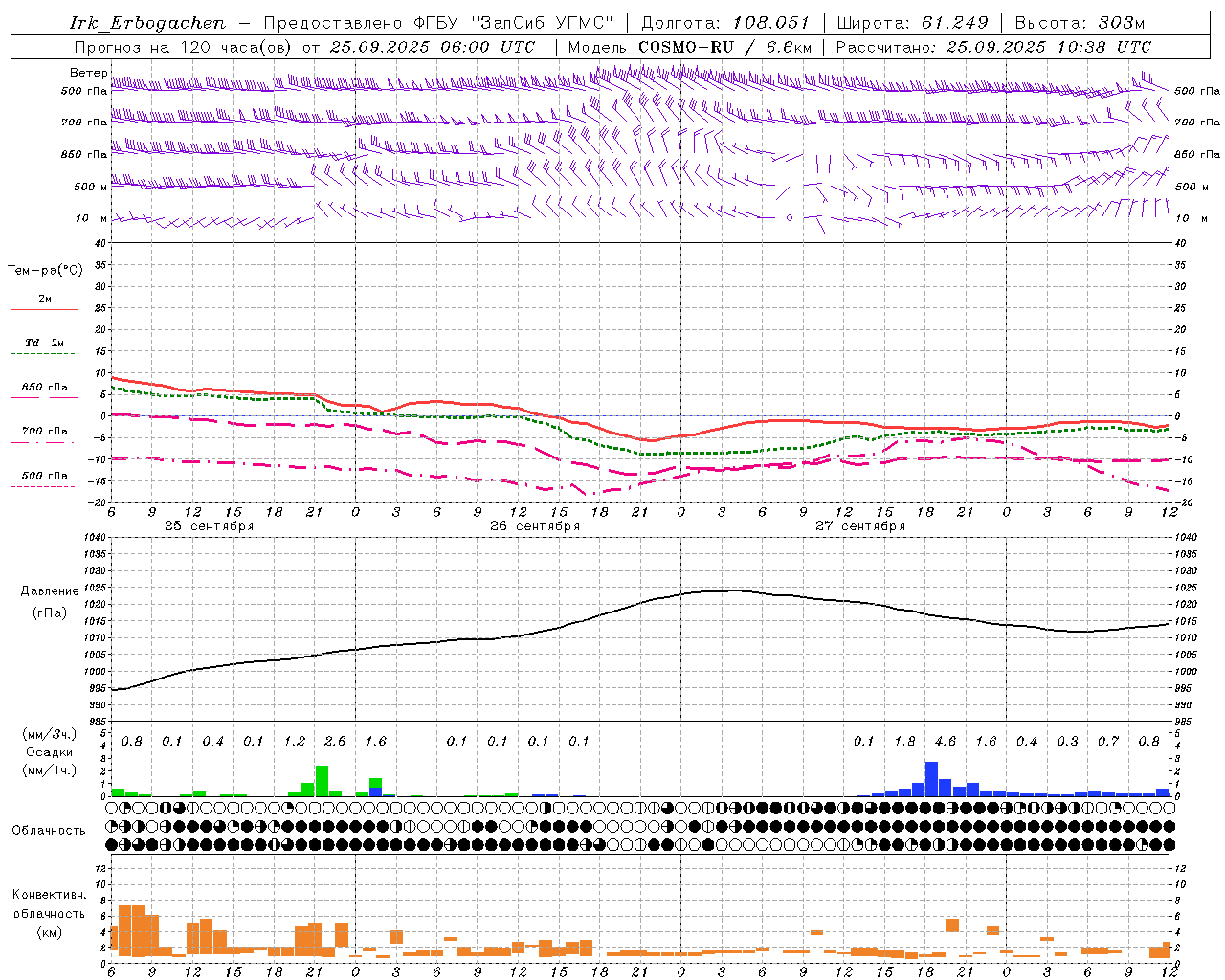Click the left 40 temperature axis value

[99, 243]
